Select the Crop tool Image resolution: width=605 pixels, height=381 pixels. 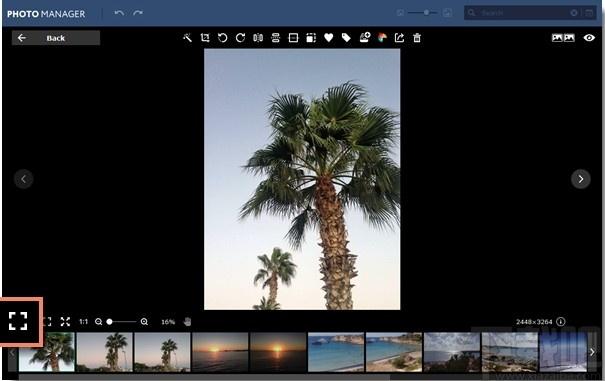(205, 38)
